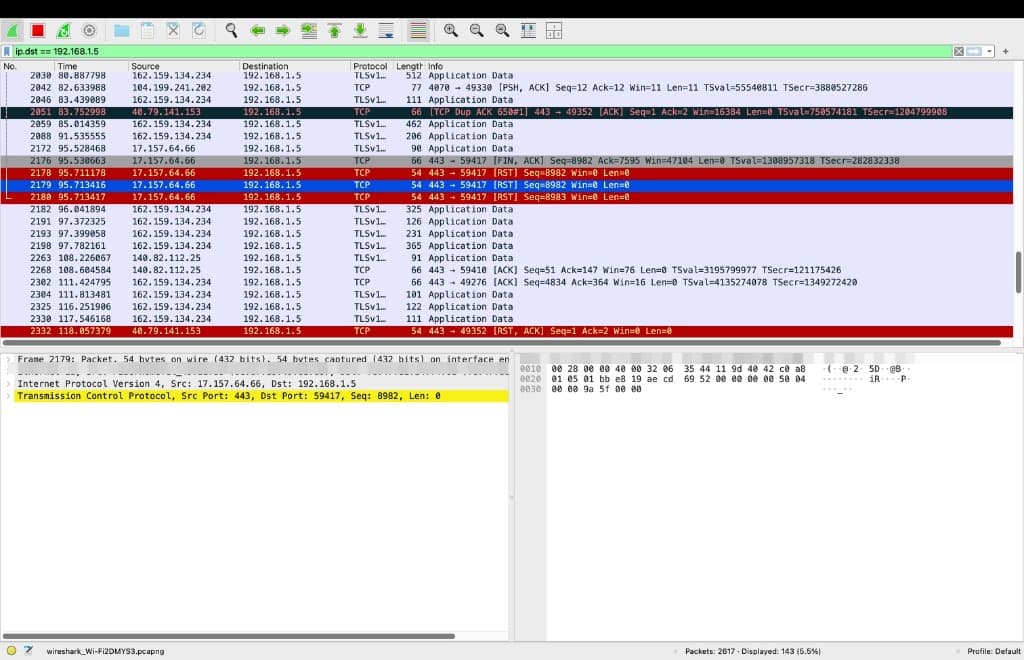Sort by the Destination column header
The height and width of the screenshot is (660, 1024).
[295, 66]
